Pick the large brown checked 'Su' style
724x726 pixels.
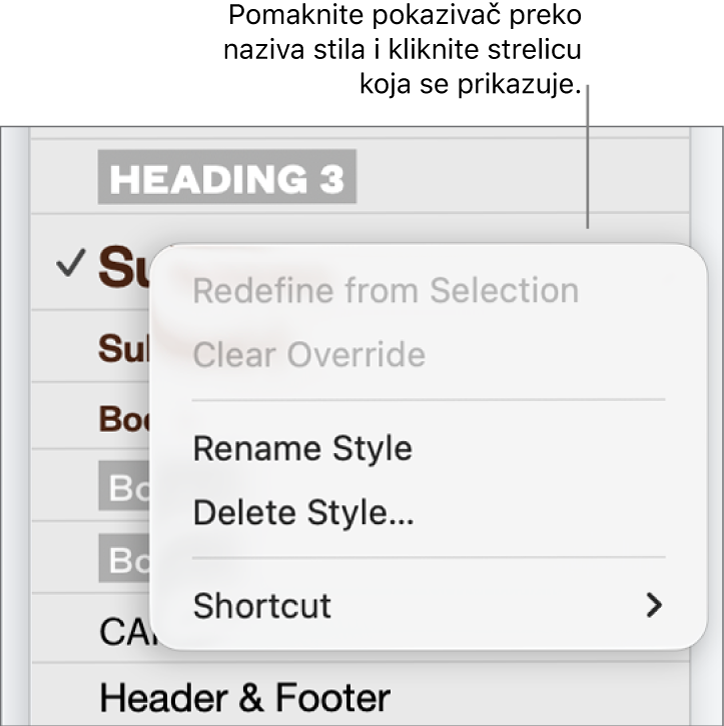122,268
